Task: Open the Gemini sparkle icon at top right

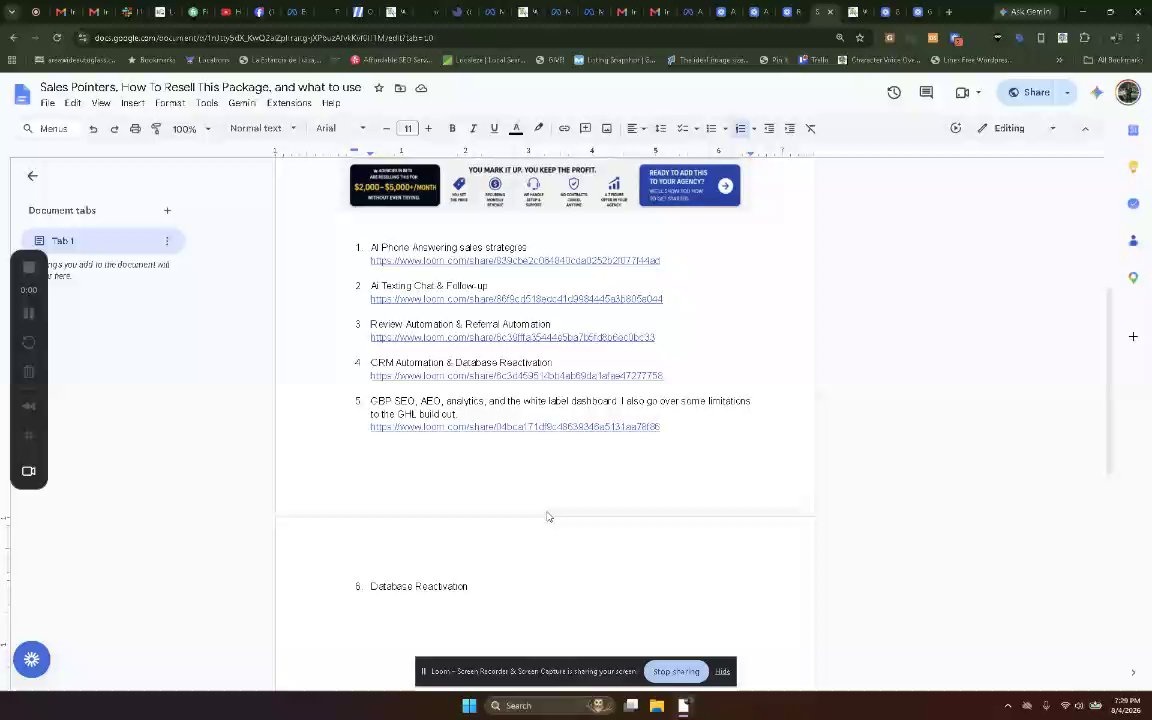Action: point(1097,93)
